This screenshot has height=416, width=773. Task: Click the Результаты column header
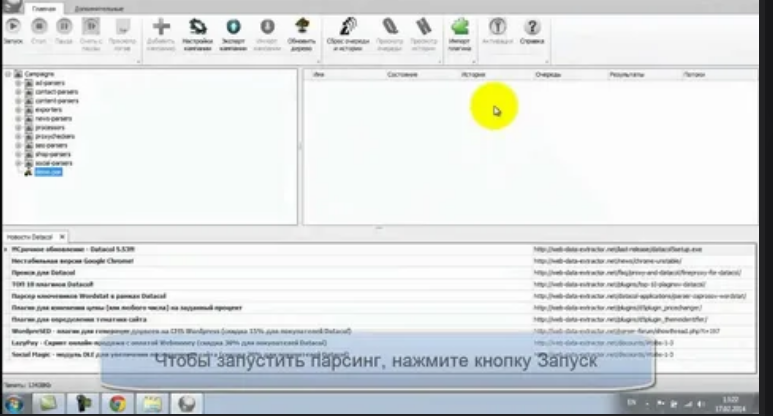click(x=627, y=74)
